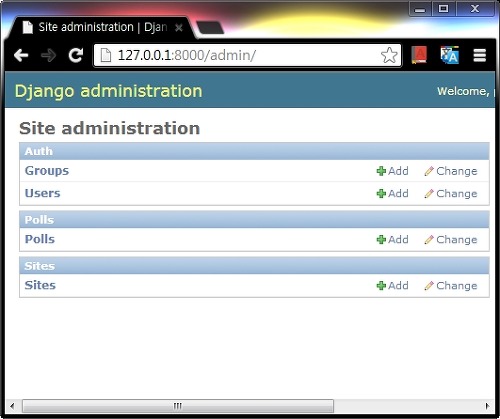Add a new User
The image size is (500, 419).
392,194
